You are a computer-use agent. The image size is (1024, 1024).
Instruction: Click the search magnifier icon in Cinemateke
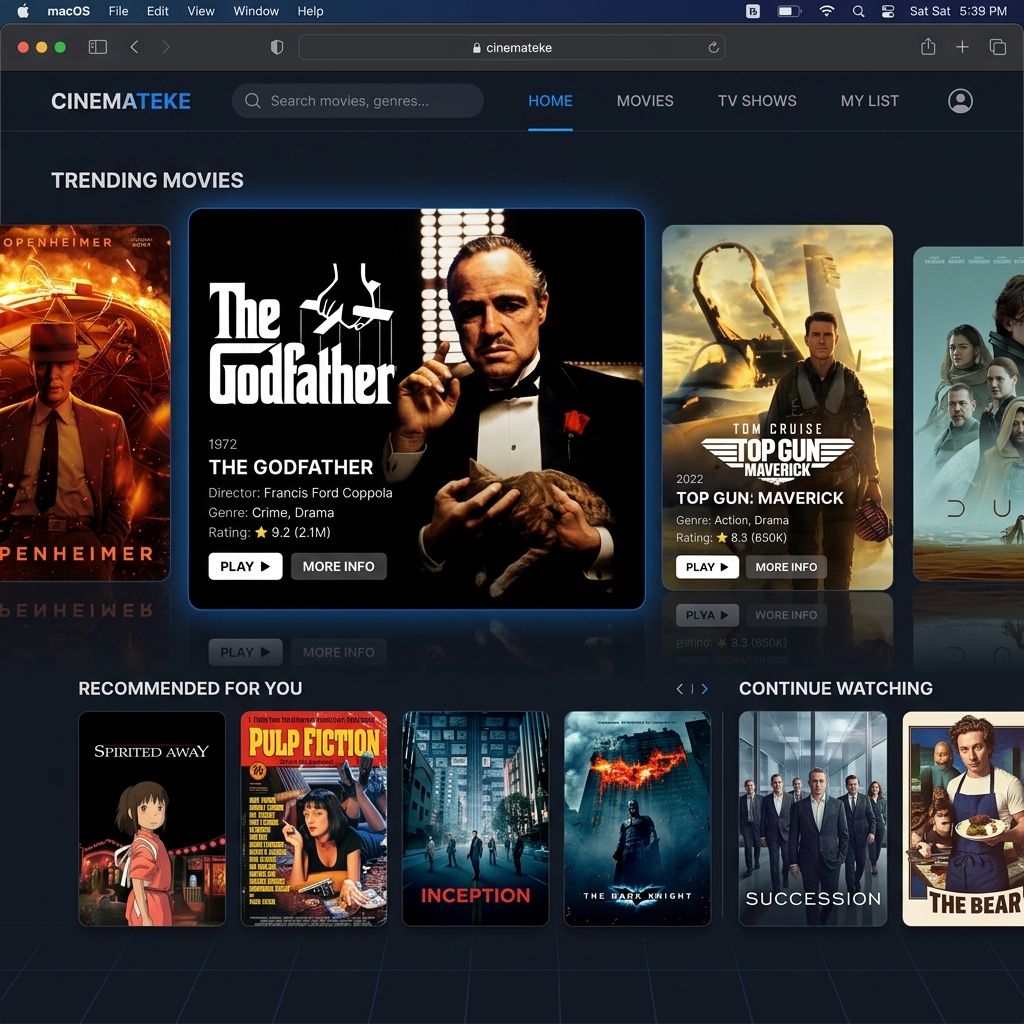click(253, 101)
